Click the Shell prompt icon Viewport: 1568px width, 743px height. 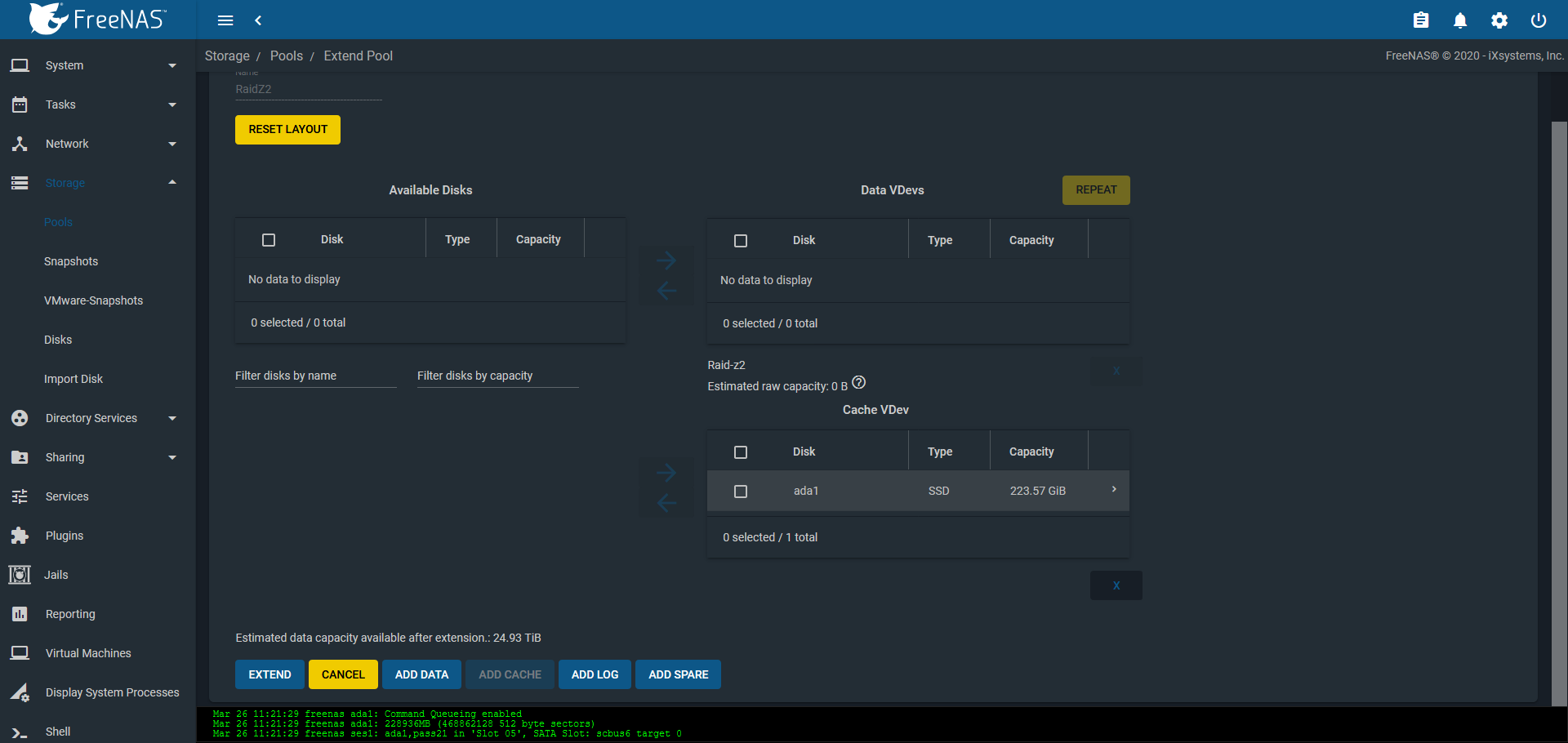(x=20, y=732)
